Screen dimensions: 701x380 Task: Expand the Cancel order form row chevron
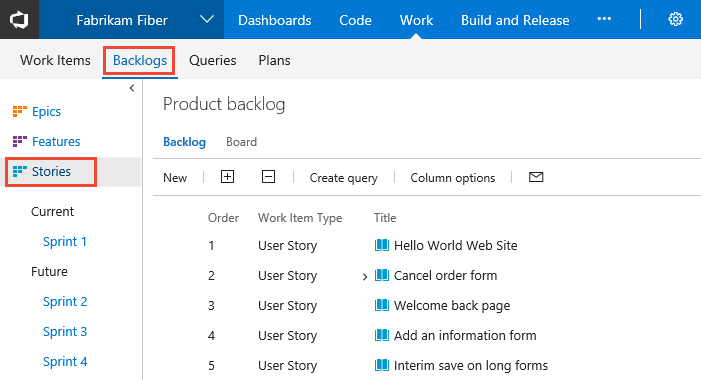tap(365, 277)
